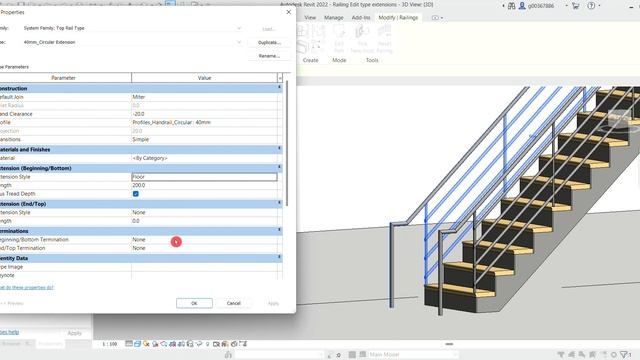Click the Preview button in dialog

click(12, 303)
